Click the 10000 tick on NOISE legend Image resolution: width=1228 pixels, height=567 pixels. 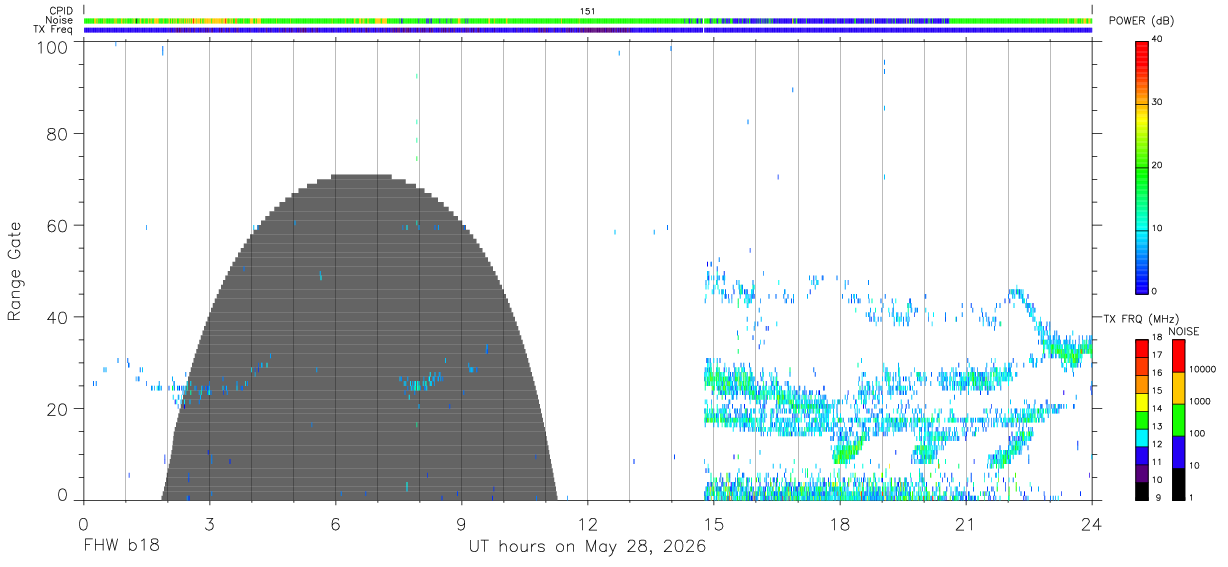pyautogui.click(x=1203, y=369)
